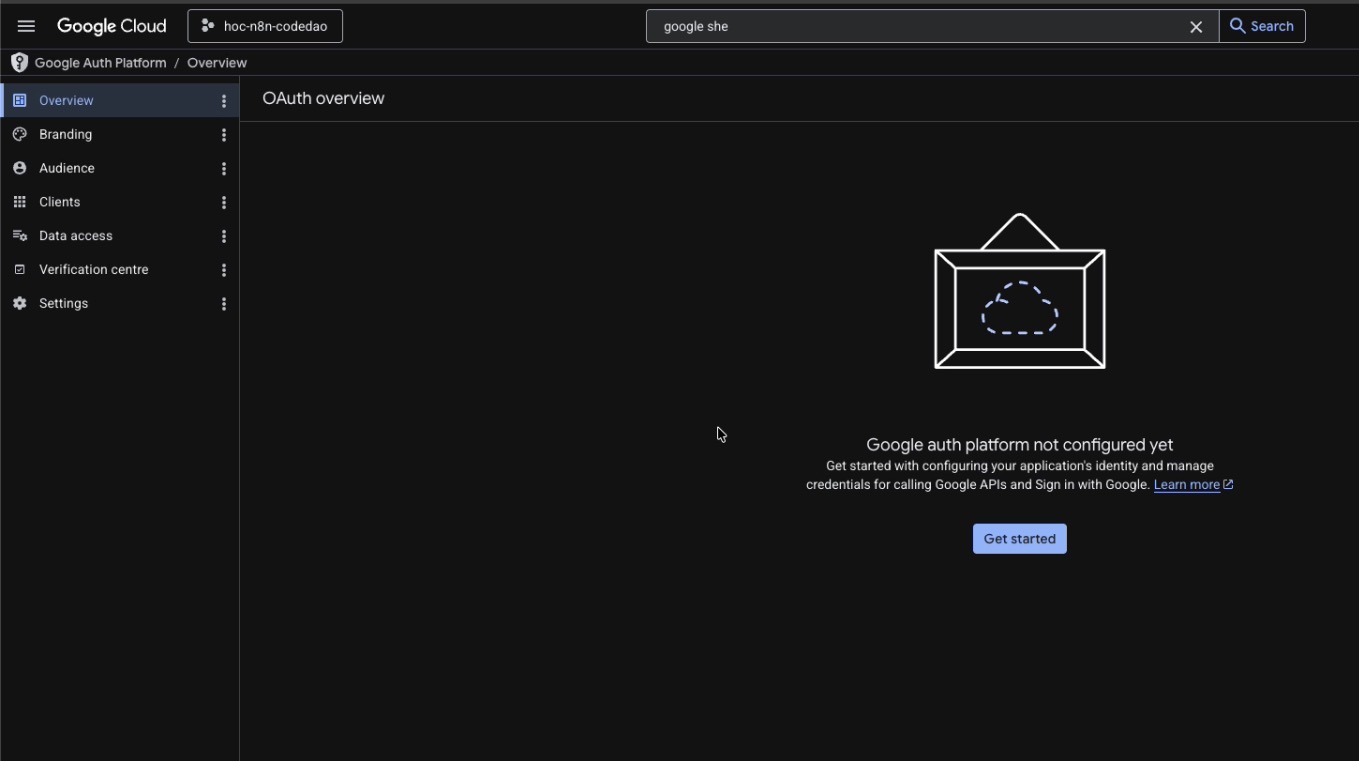The height and width of the screenshot is (761, 1359).
Task: Click the Settings gear icon
Action: click(19, 303)
